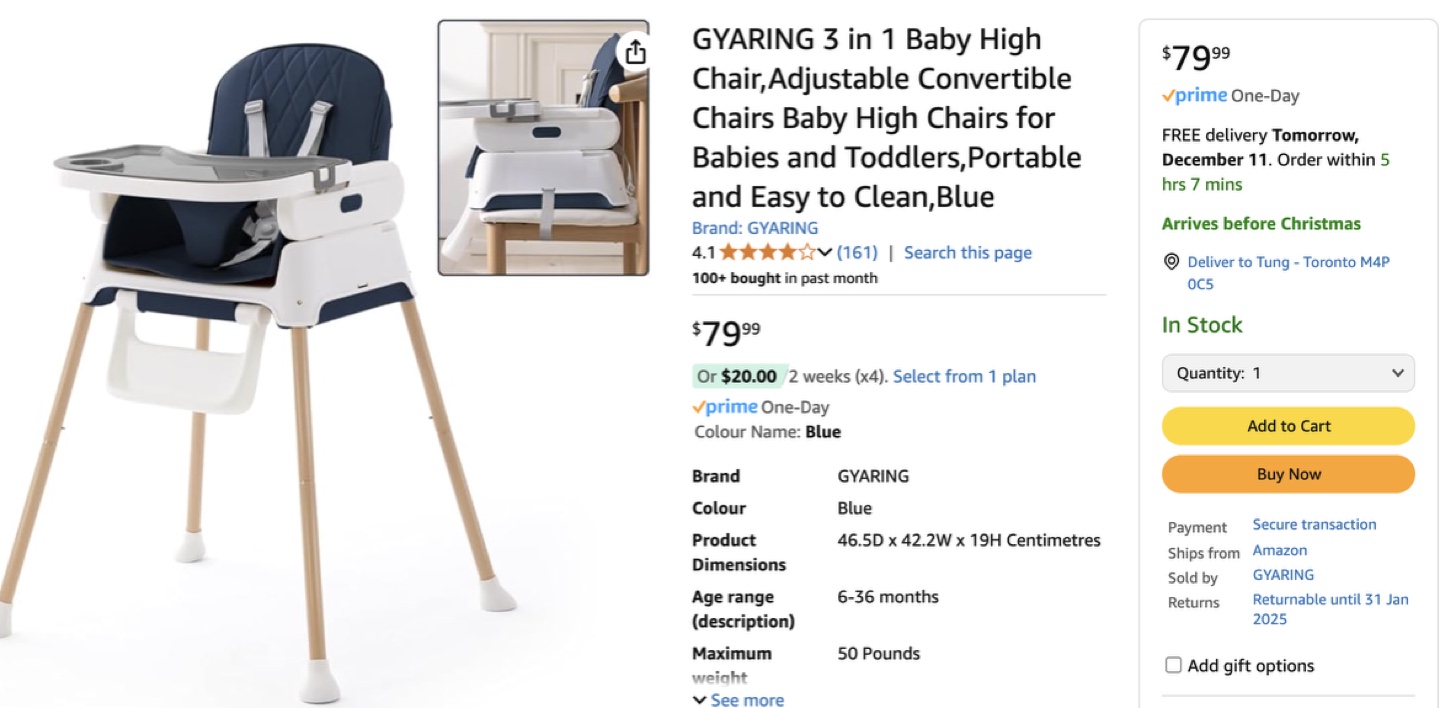This screenshot has width=1440, height=708.
Task: Open the 161 reviews link
Action: pyautogui.click(x=857, y=252)
